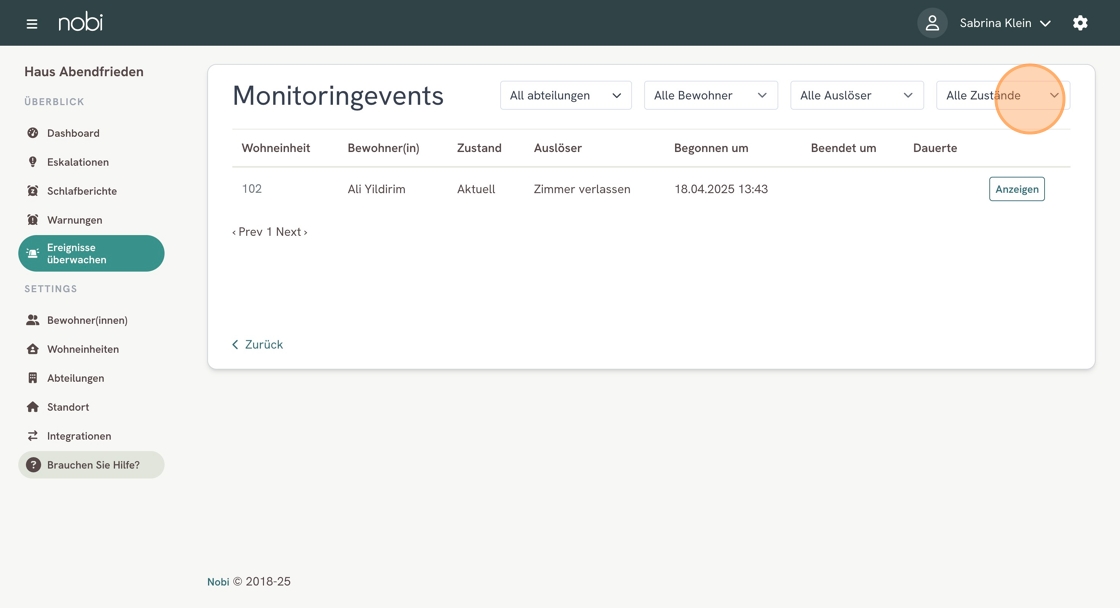Open the settings gear icon
The height and width of the screenshot is (608, 1120).
(1080, 23)
